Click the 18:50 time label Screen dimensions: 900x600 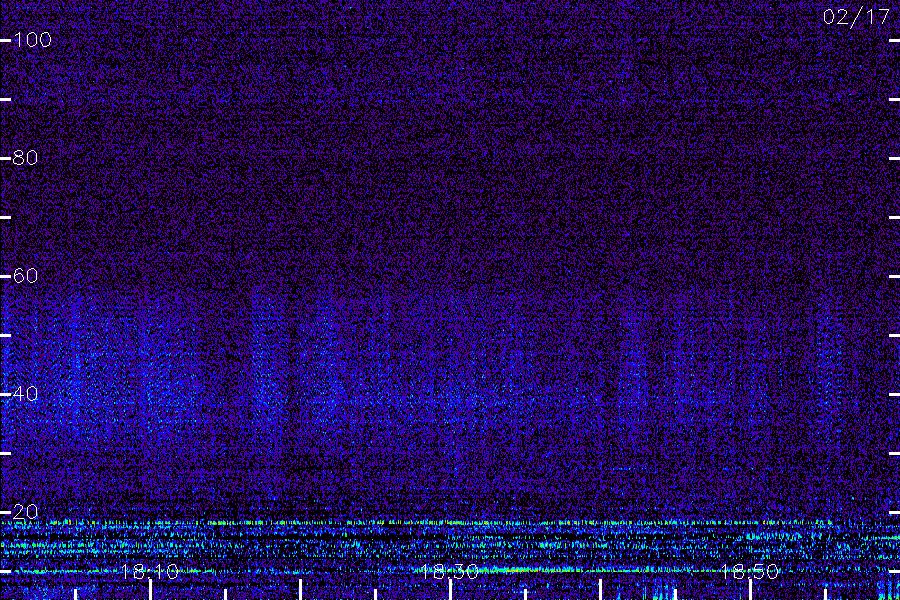click(750, 571)
